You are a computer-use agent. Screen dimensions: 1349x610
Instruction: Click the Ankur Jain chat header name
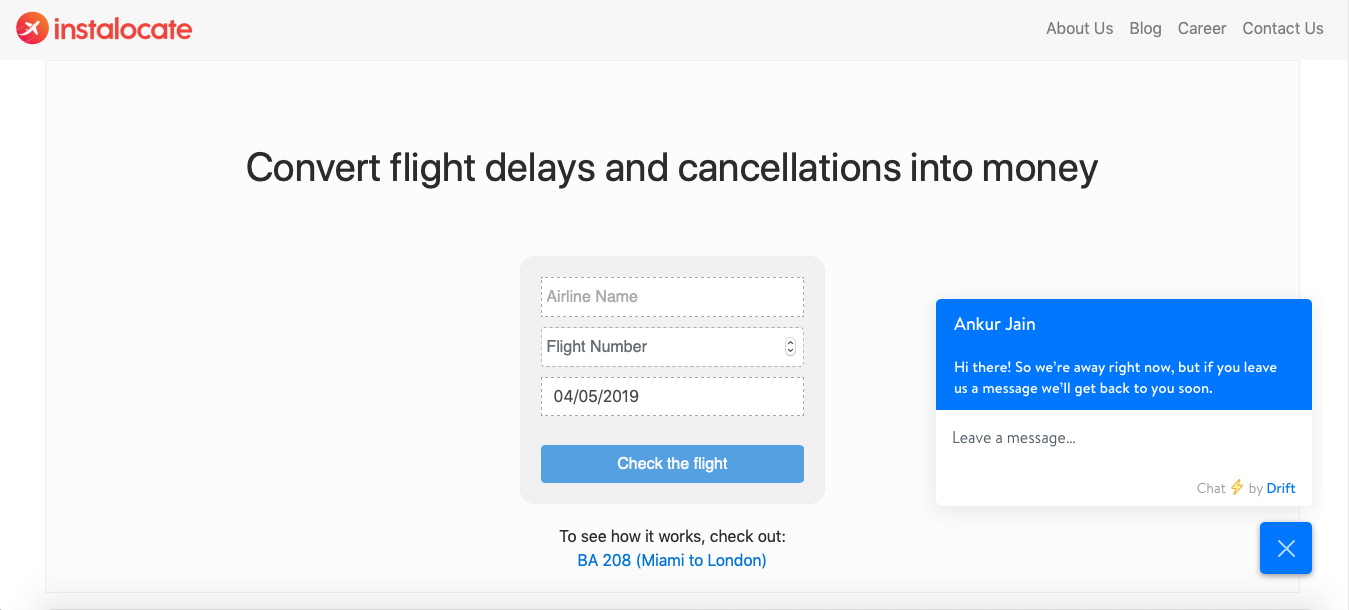pos(994,324)
